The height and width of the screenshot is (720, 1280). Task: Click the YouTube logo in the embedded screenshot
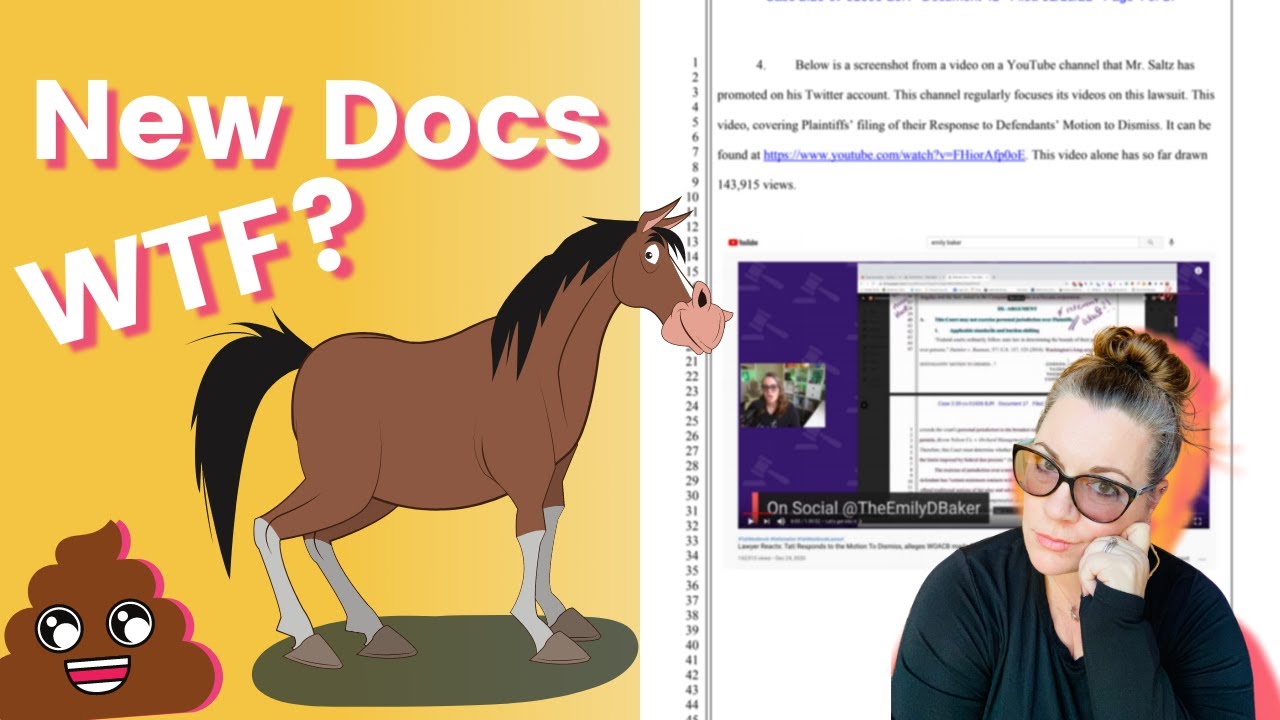742,242
